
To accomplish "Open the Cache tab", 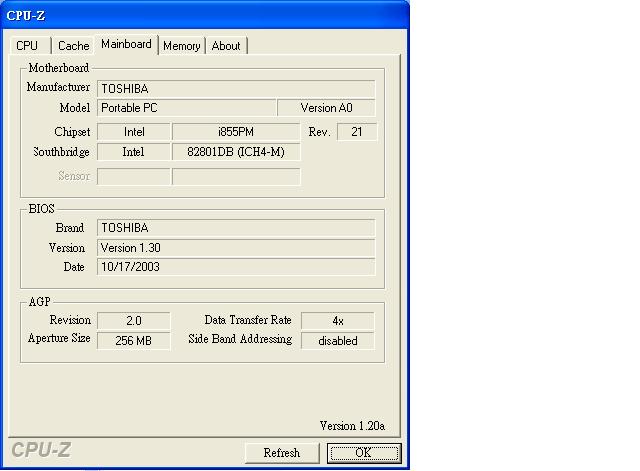I will pyautogui.click(x=73, y=46).
